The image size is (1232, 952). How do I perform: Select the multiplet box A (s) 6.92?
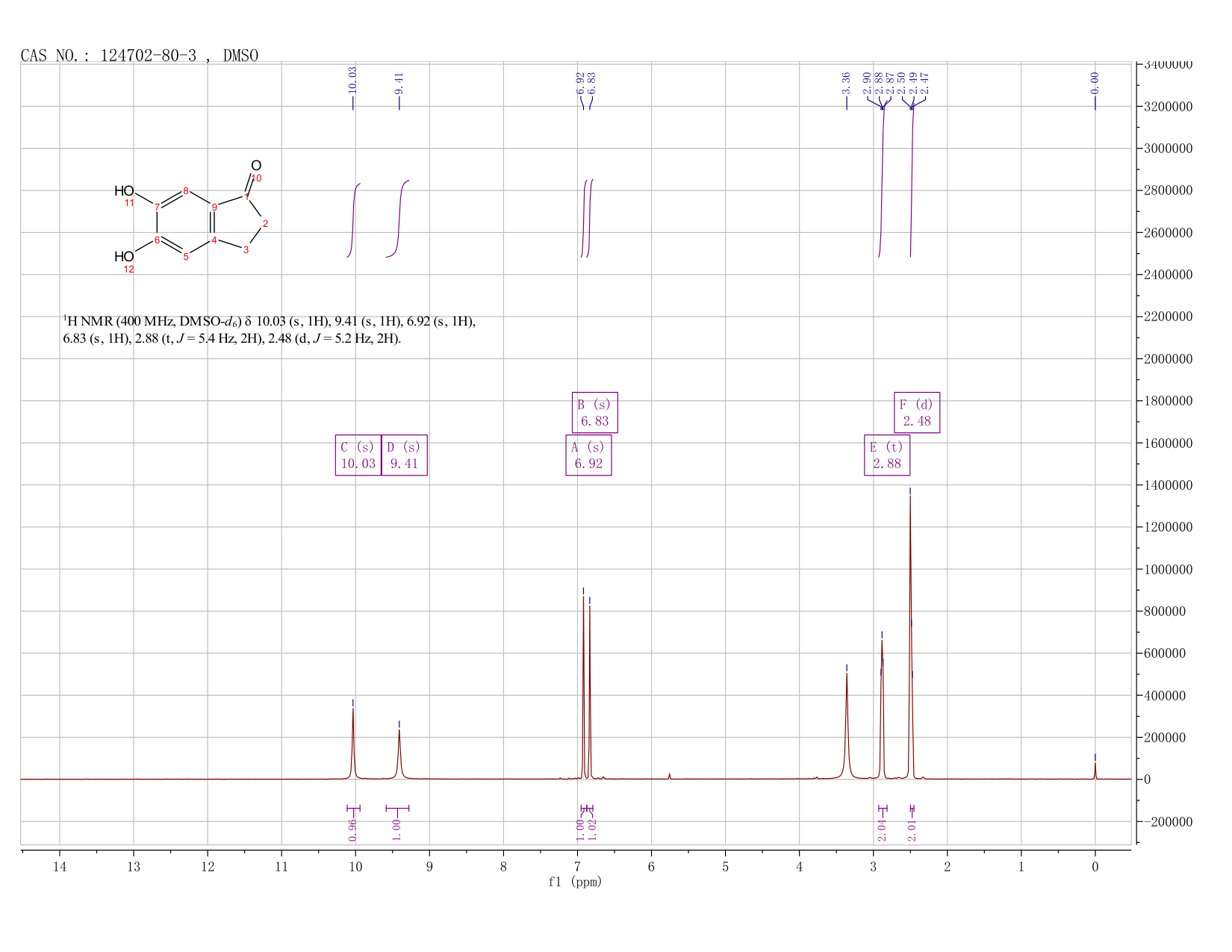[588, 455]
